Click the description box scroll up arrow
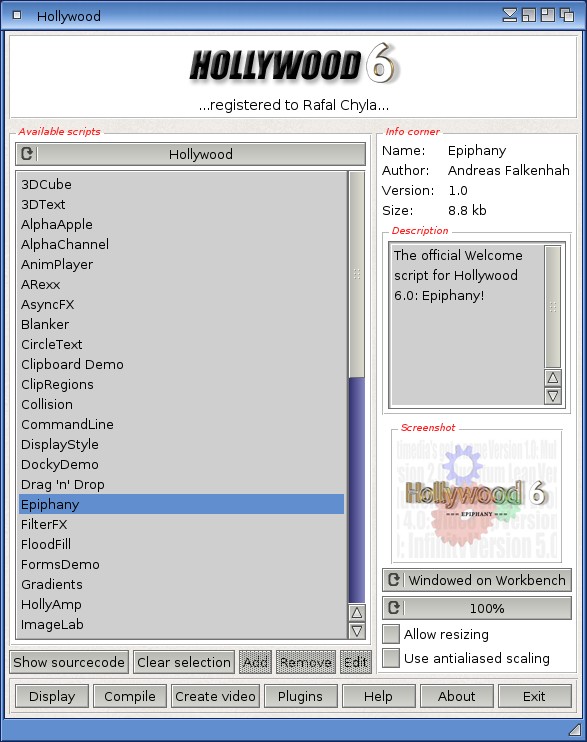The height and width of the screenshot is (742, 587). tap(552, 378)
